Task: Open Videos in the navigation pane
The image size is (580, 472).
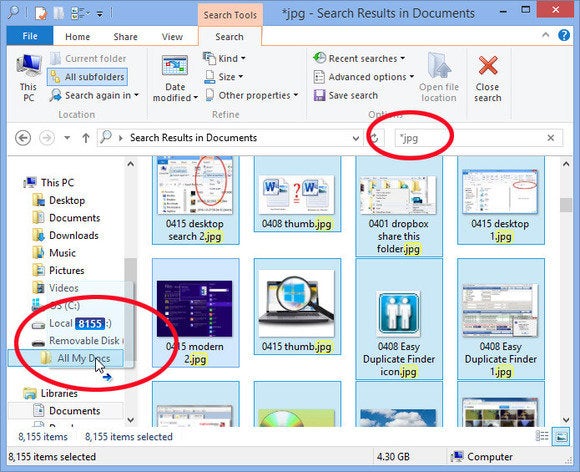Action: [55, 288]
